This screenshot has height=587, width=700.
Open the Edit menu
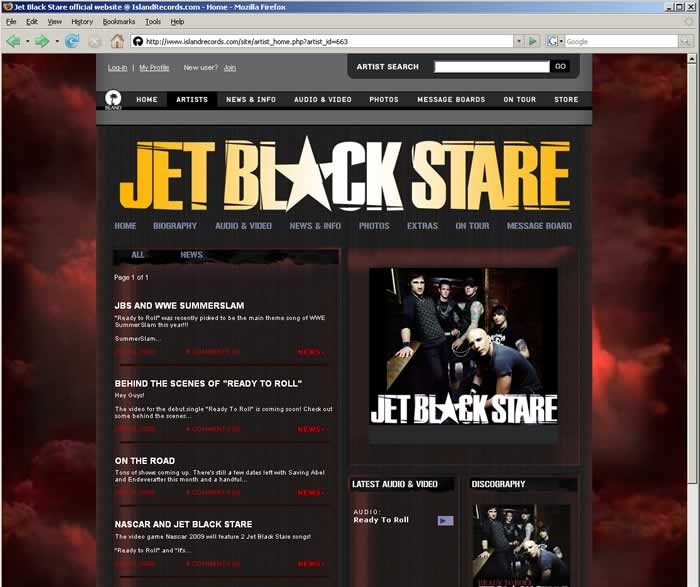32,21
